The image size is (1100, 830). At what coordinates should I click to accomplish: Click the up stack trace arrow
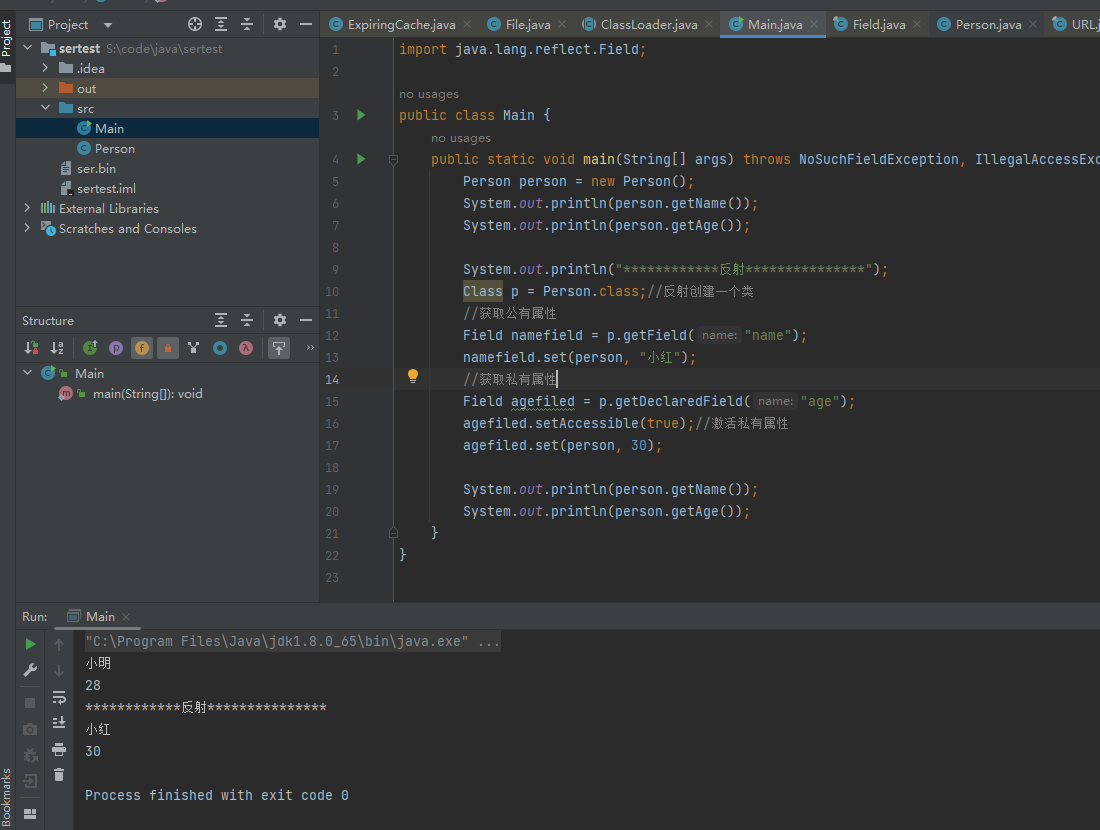(x=59, y=645)
